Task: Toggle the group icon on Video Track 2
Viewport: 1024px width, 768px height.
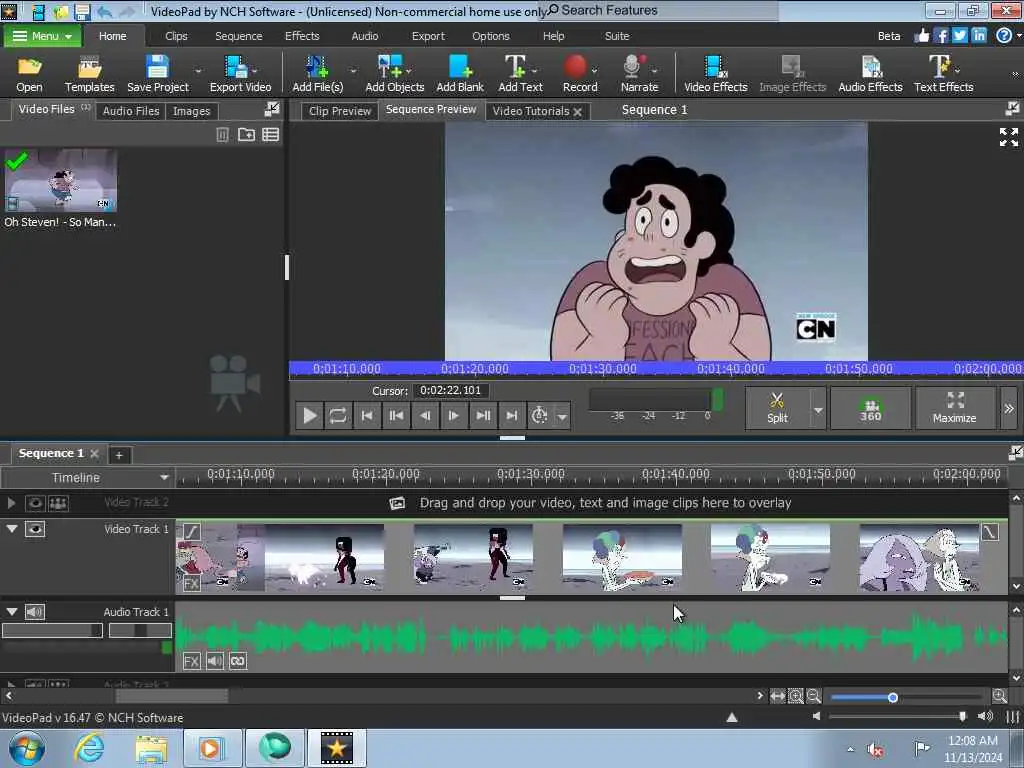Action: click(58, 503)
